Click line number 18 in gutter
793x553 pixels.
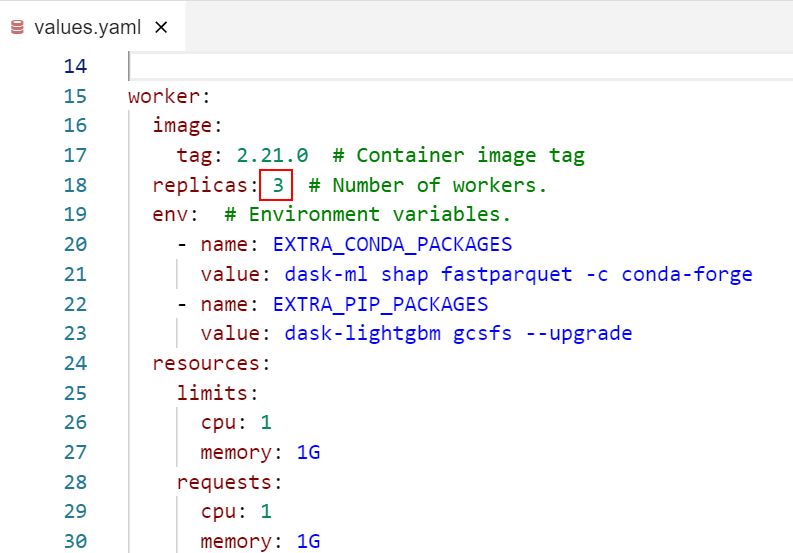[x=75, y=185]
